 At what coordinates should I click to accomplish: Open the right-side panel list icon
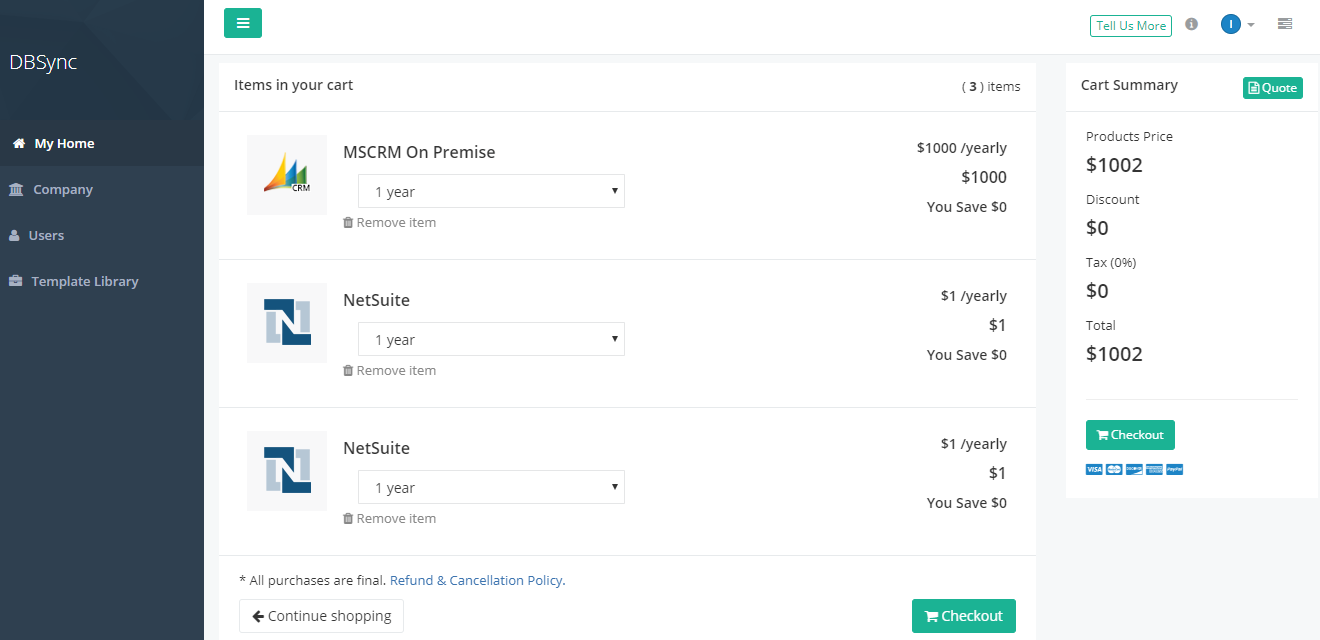1285,24
